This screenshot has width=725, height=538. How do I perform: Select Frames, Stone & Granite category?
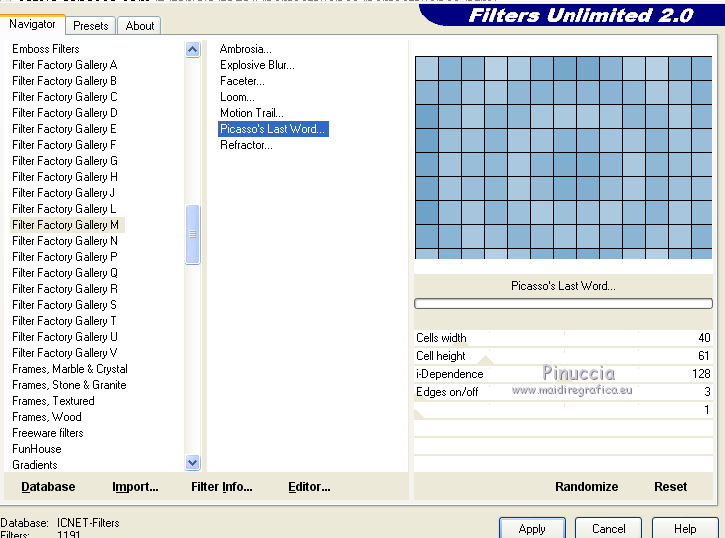click(x=69, y=385)
